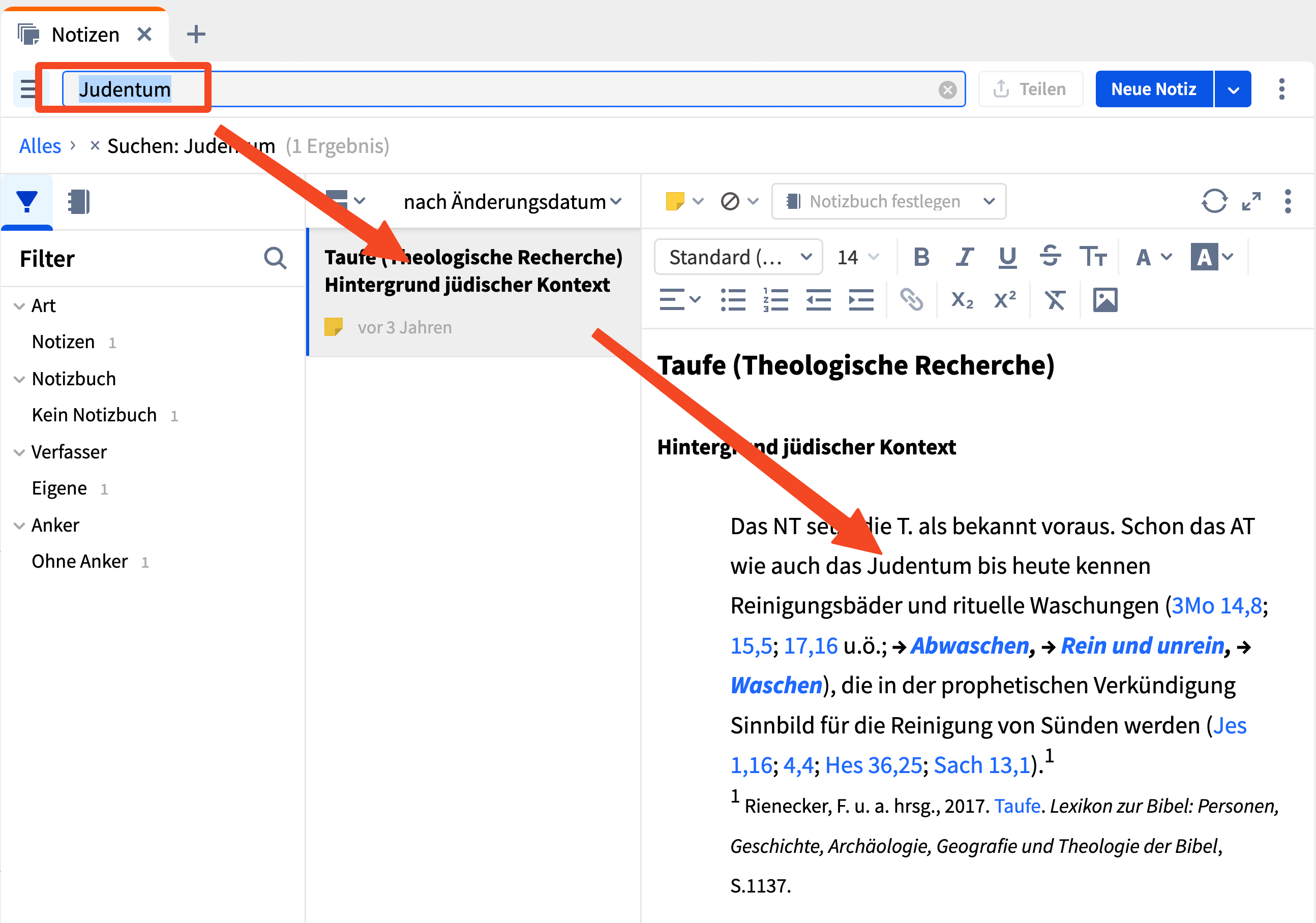
Task: Open the Abwaschen article link
Action: pyautogui.click(x=970, y=645)
